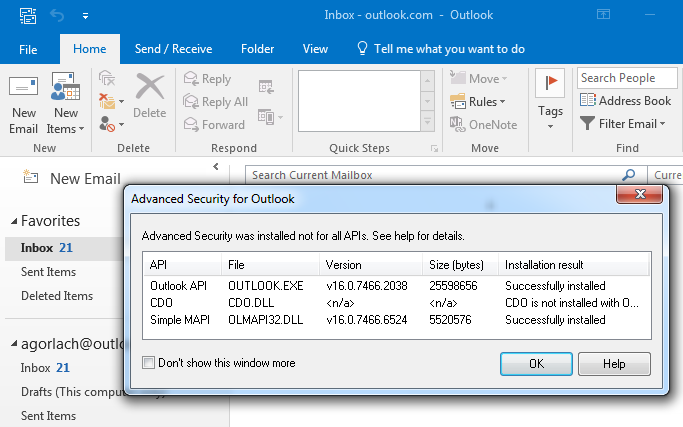The image size is (683, 427).
Task: Click the Meeting reply icon
Action: [266, 87]
